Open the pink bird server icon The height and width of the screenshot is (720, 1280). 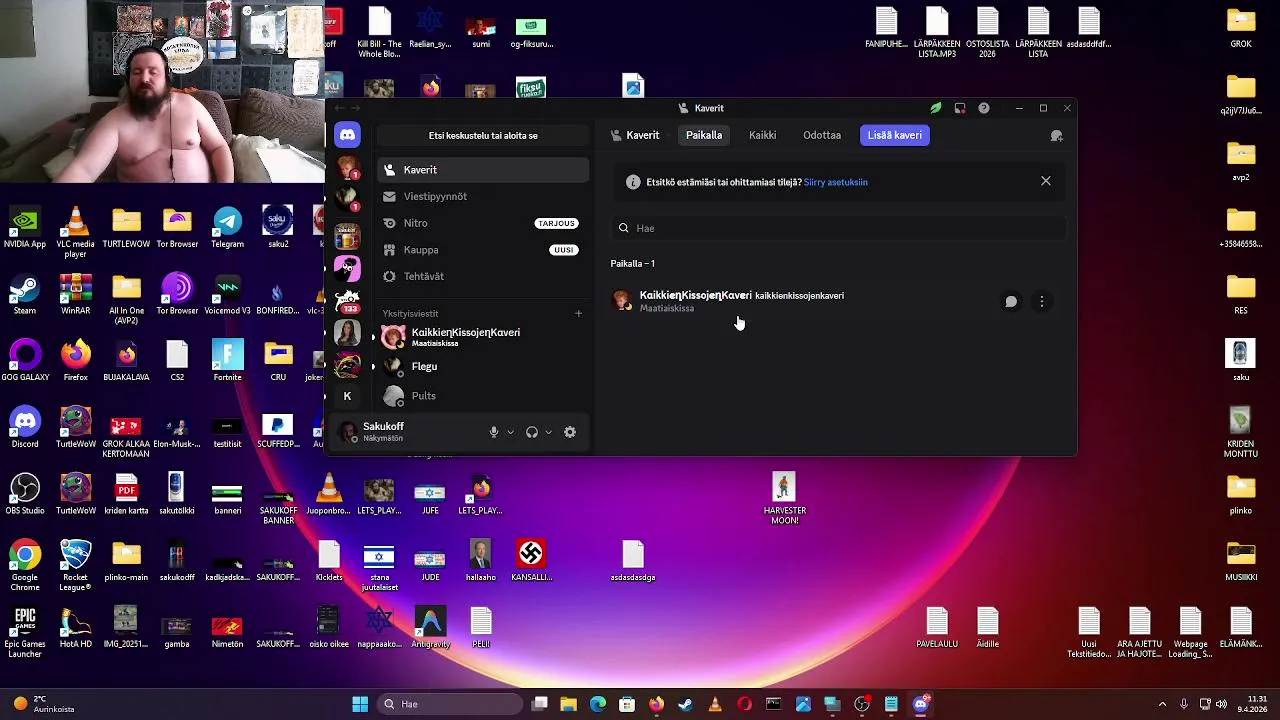(347, 267)
